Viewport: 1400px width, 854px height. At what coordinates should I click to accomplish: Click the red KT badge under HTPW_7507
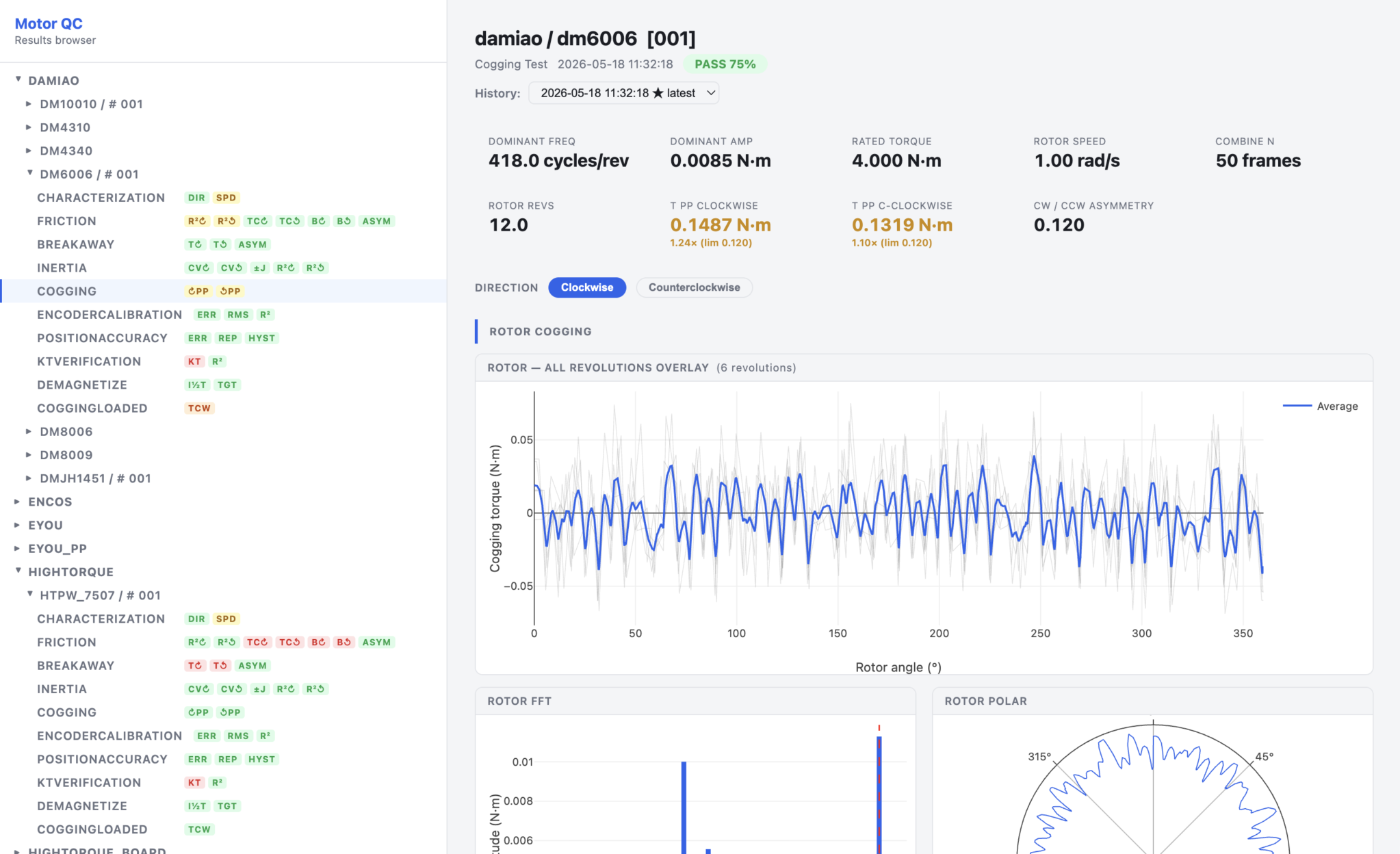pyautogui.click(x=194, y=782)
